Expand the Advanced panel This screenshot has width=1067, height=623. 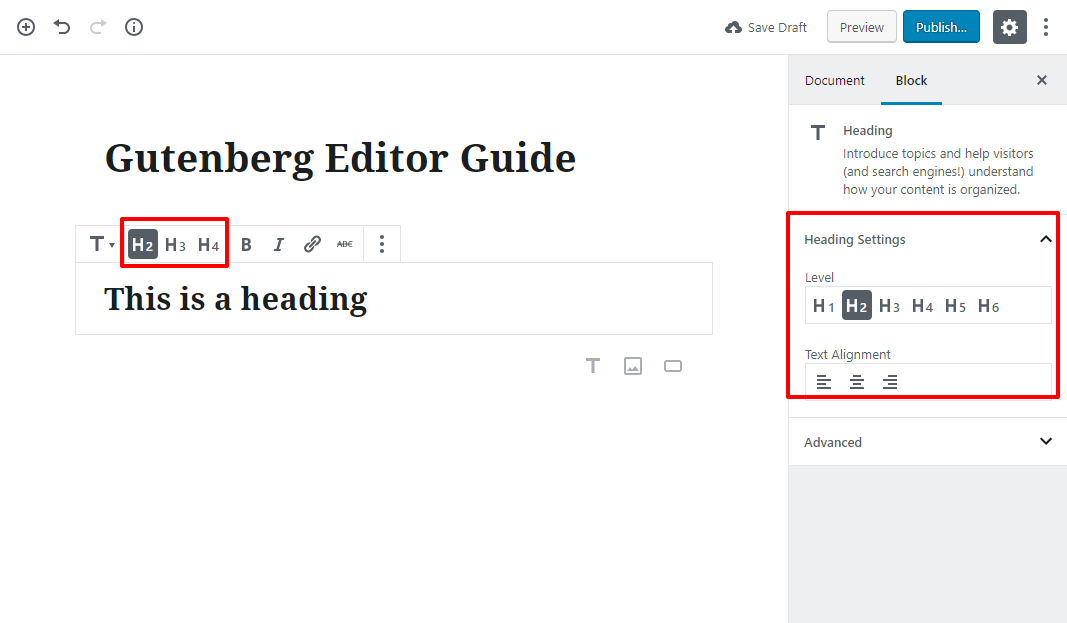pyautogui.click(x=928, y=442)
